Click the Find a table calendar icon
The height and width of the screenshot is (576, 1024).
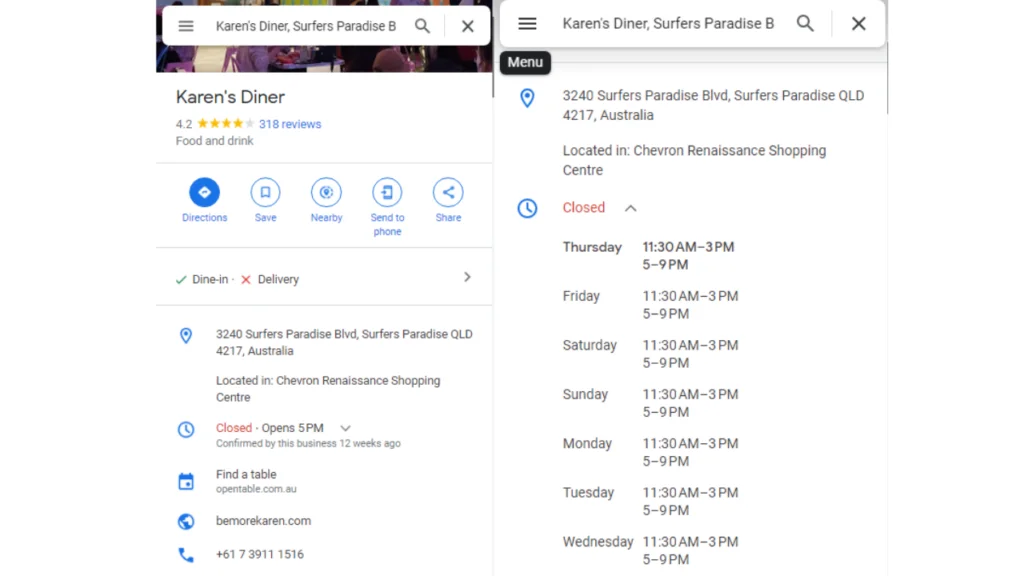coord(186,481)
